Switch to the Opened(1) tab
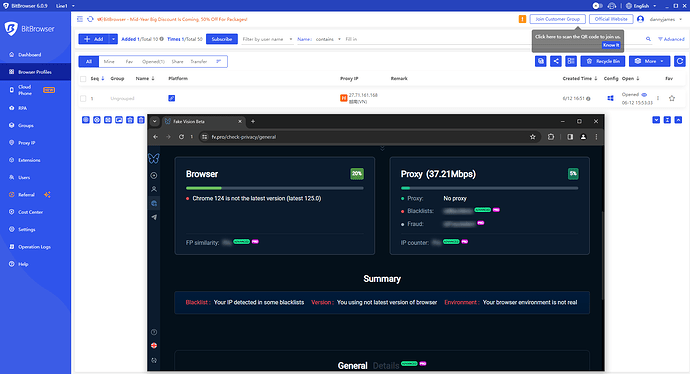 click(153, 62)
